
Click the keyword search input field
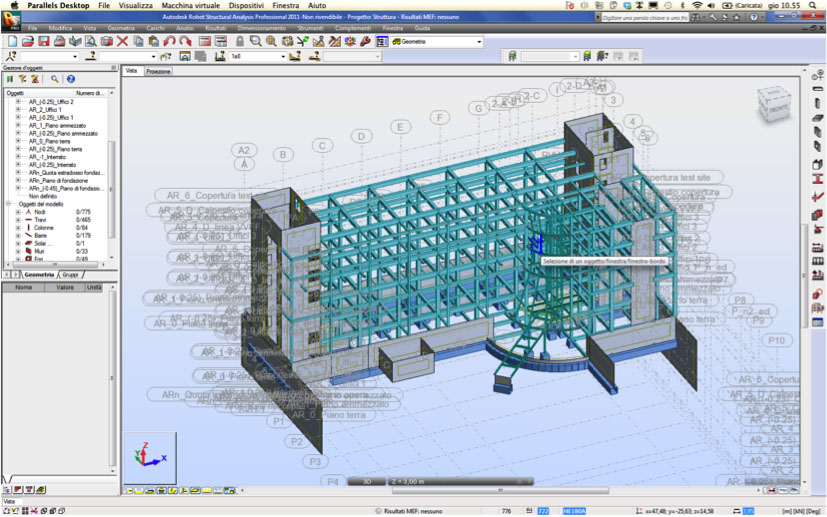coord(645,17)
